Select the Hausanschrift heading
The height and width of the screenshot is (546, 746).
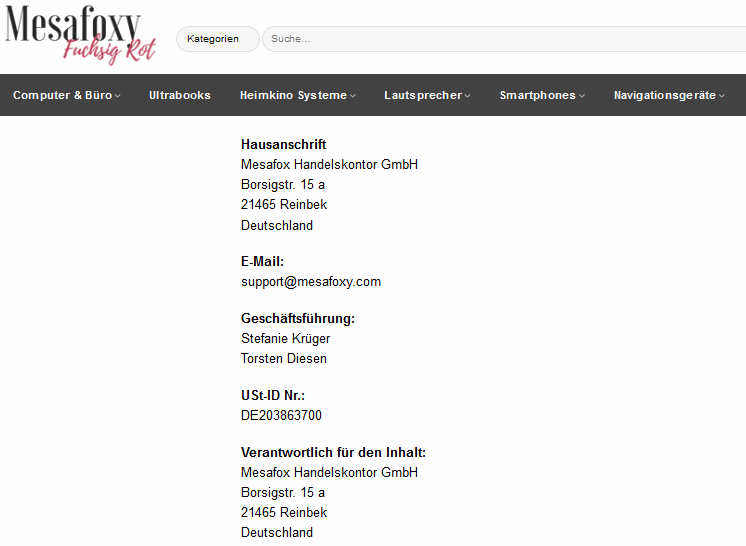284,144
